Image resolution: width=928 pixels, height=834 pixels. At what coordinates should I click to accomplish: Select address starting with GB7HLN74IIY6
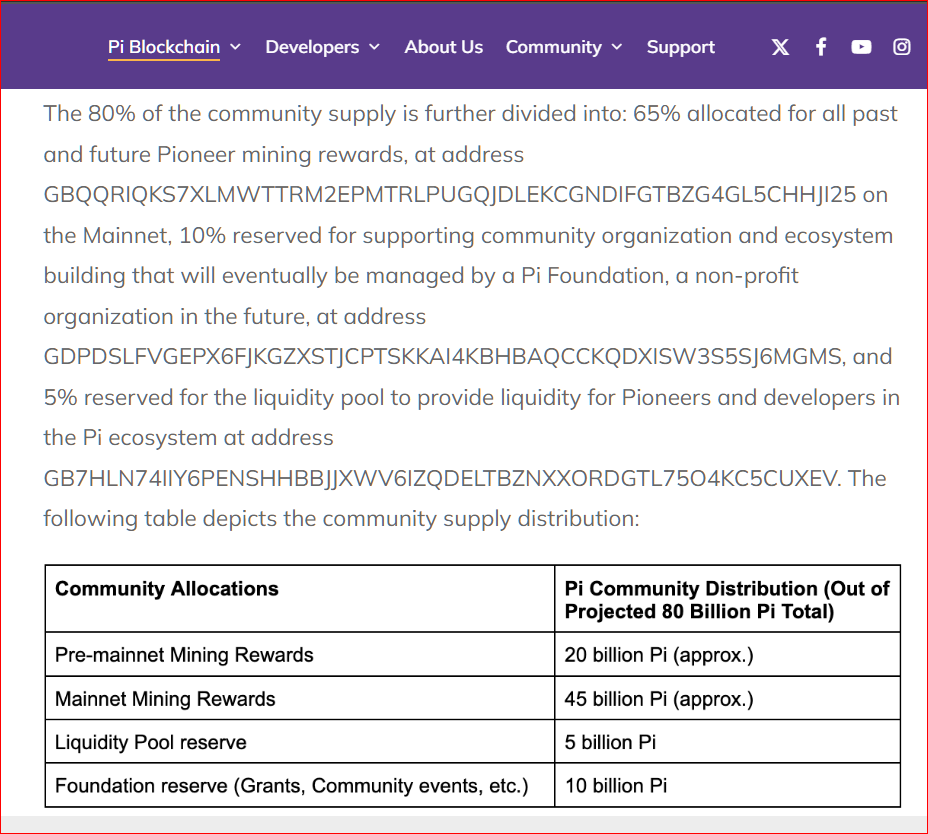tap(441, 478)
